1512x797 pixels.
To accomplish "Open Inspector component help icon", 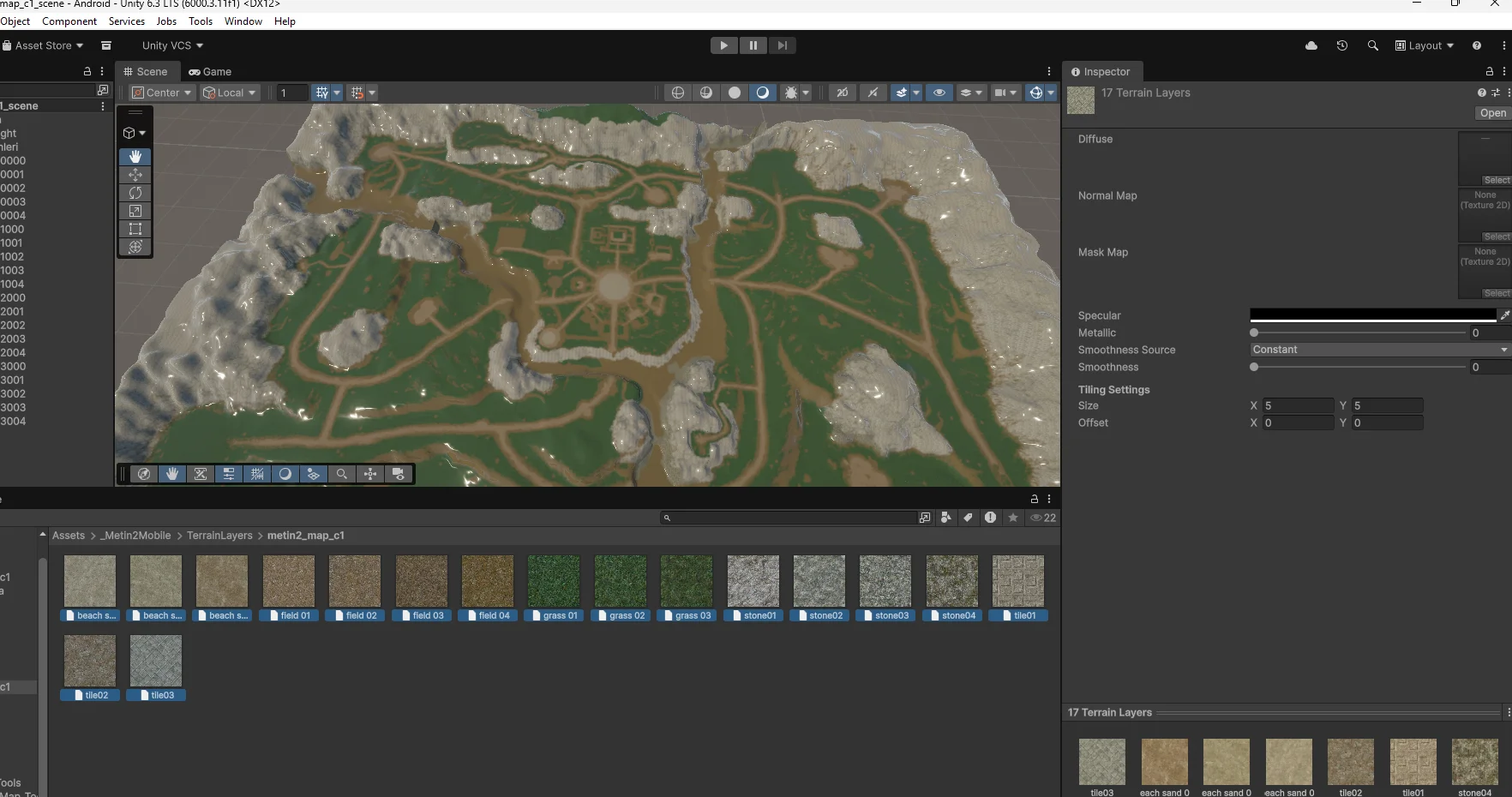I will pos(1482,93).
